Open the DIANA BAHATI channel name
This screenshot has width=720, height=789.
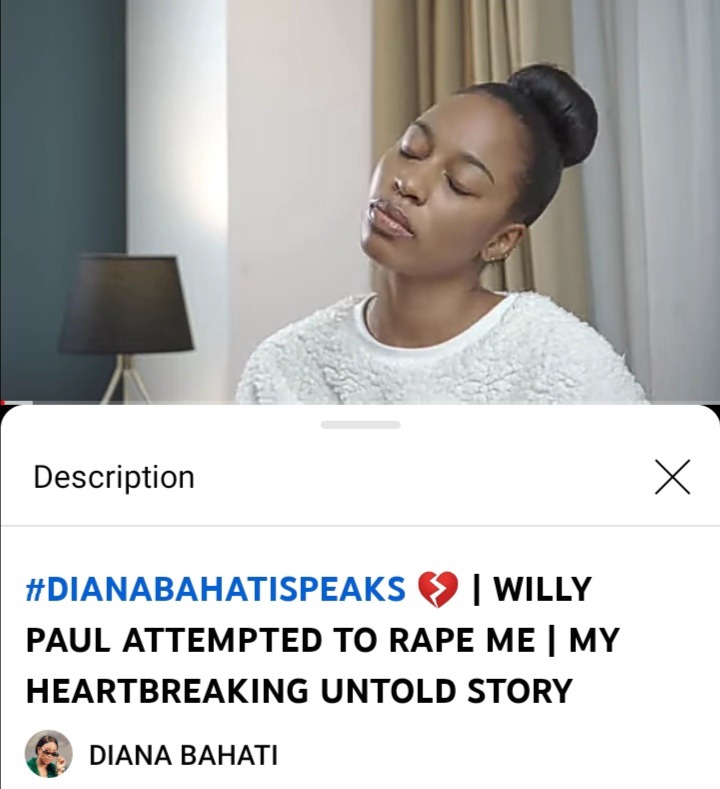coord(183,755)
